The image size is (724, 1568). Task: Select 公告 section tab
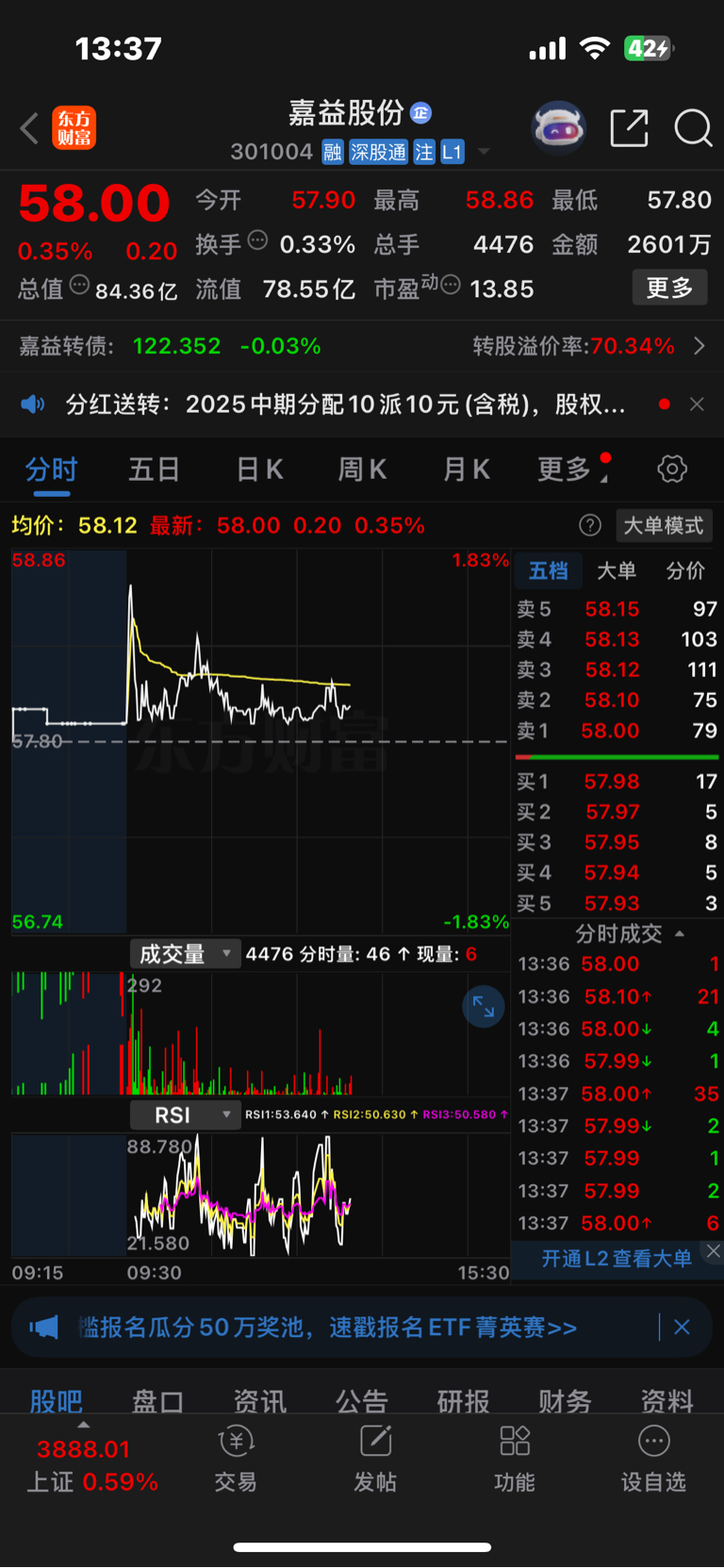[361, 1401]
